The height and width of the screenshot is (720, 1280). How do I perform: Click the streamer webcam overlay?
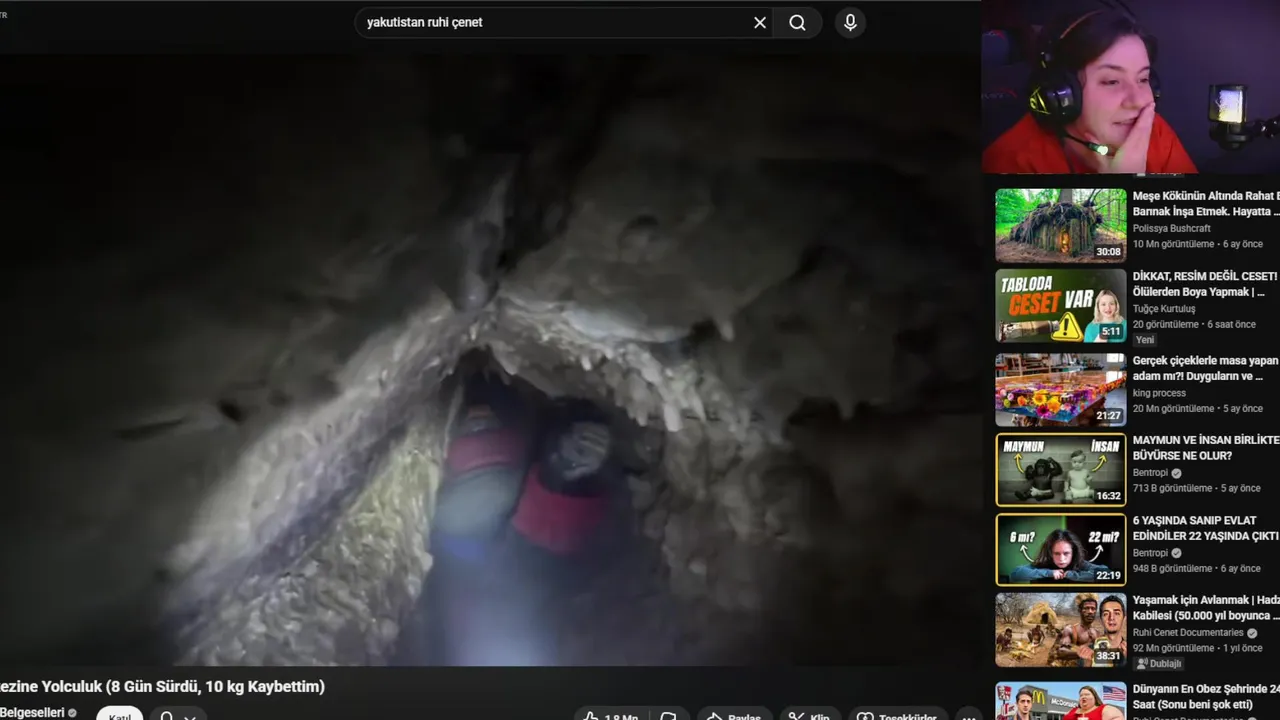1130,87
